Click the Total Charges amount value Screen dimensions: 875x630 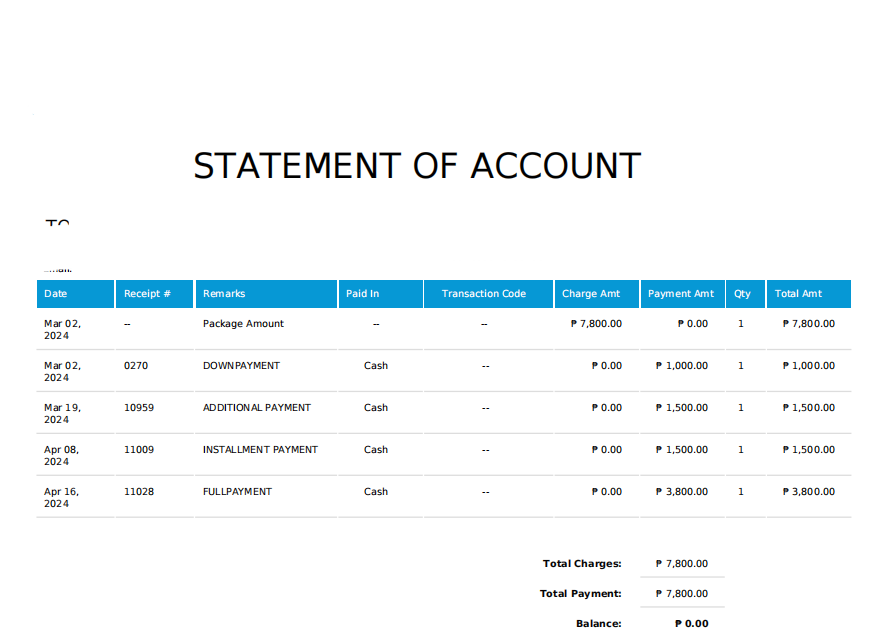click(x=682, y=564)
